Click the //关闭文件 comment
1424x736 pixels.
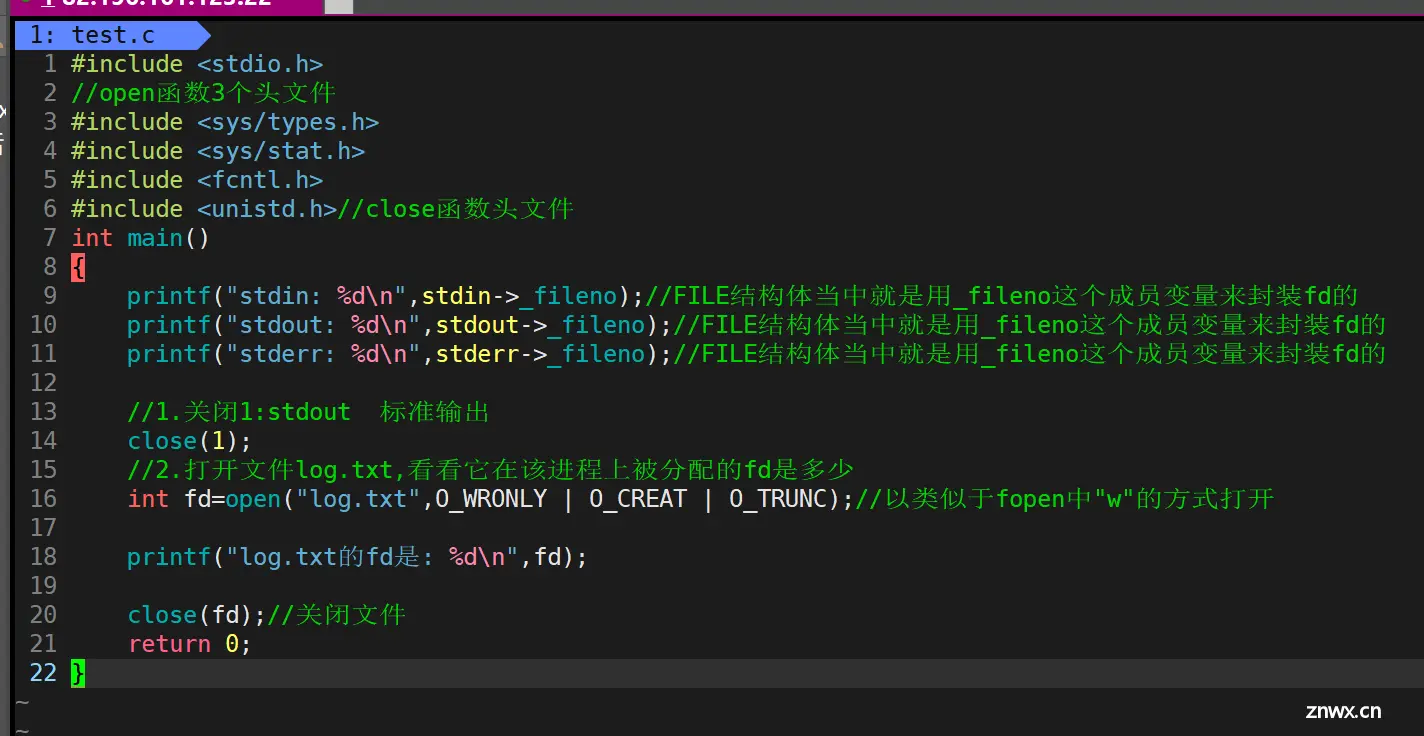pos(337,615)
